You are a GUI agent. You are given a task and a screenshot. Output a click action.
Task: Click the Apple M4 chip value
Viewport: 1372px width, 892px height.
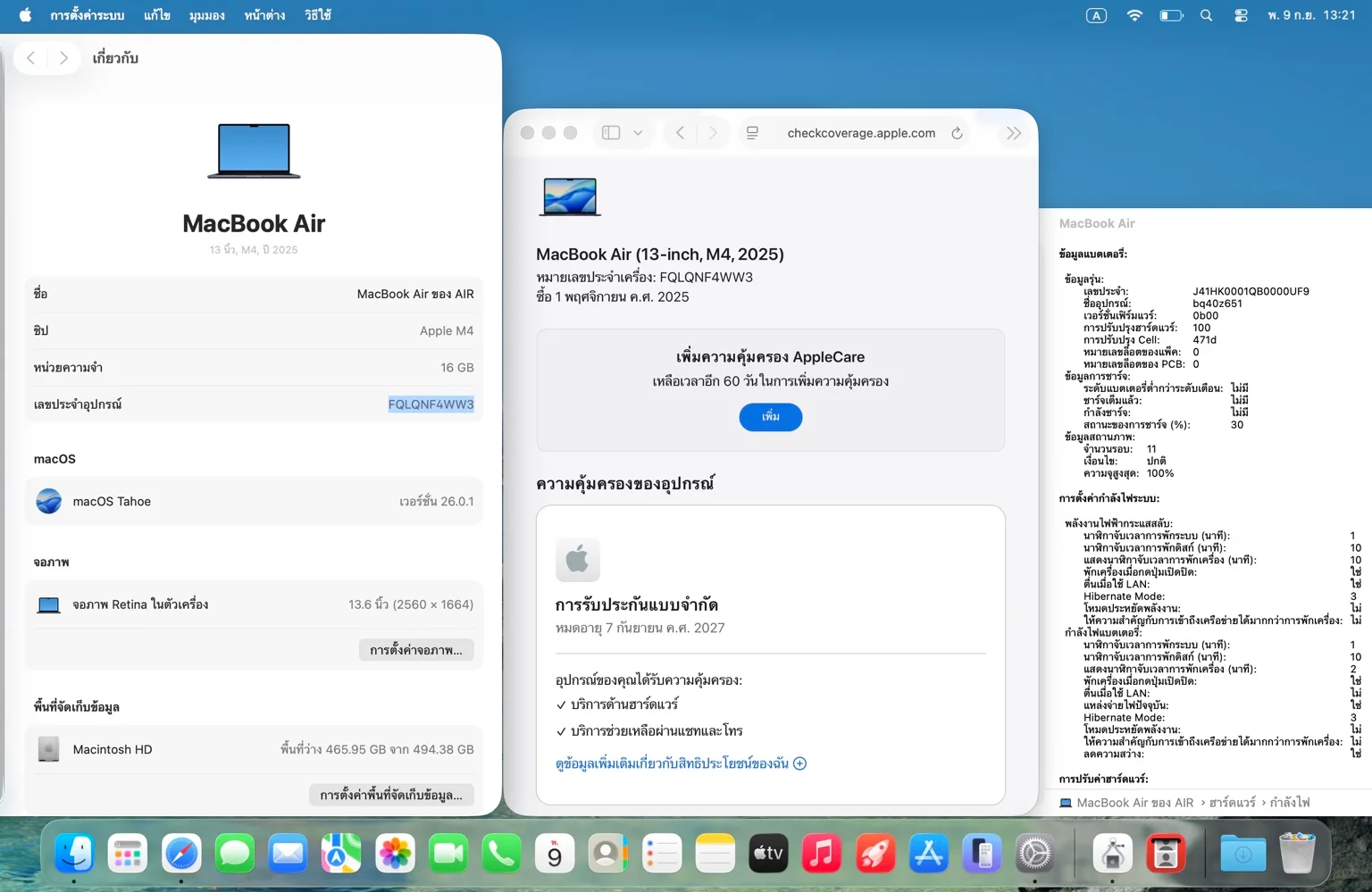point(447,331)
